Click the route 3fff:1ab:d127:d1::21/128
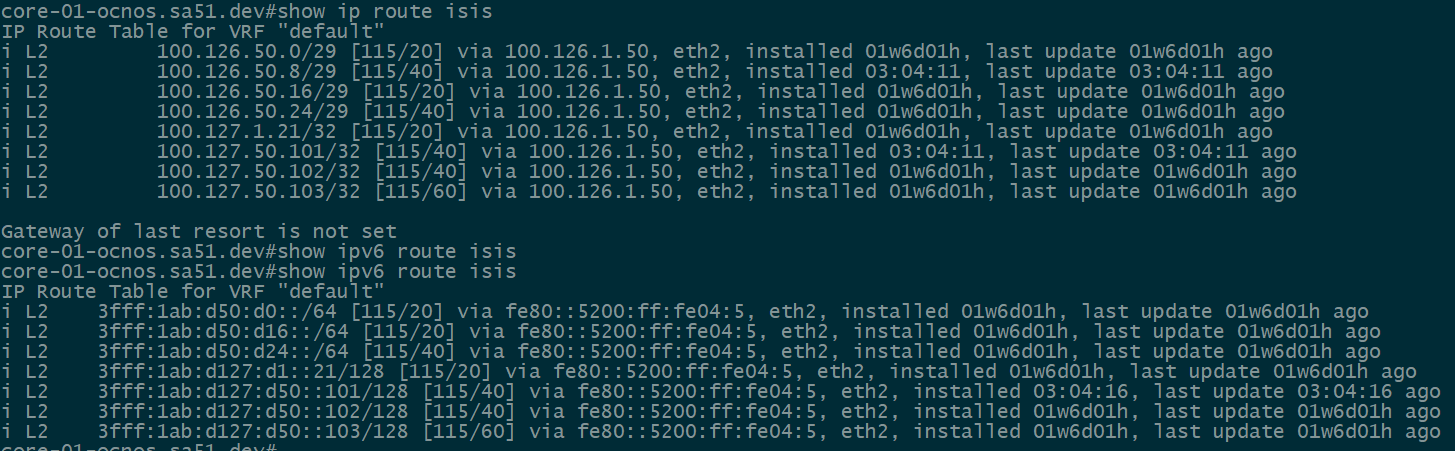Viewport: 1455px width, 451px height. click(x=241, y=371)
